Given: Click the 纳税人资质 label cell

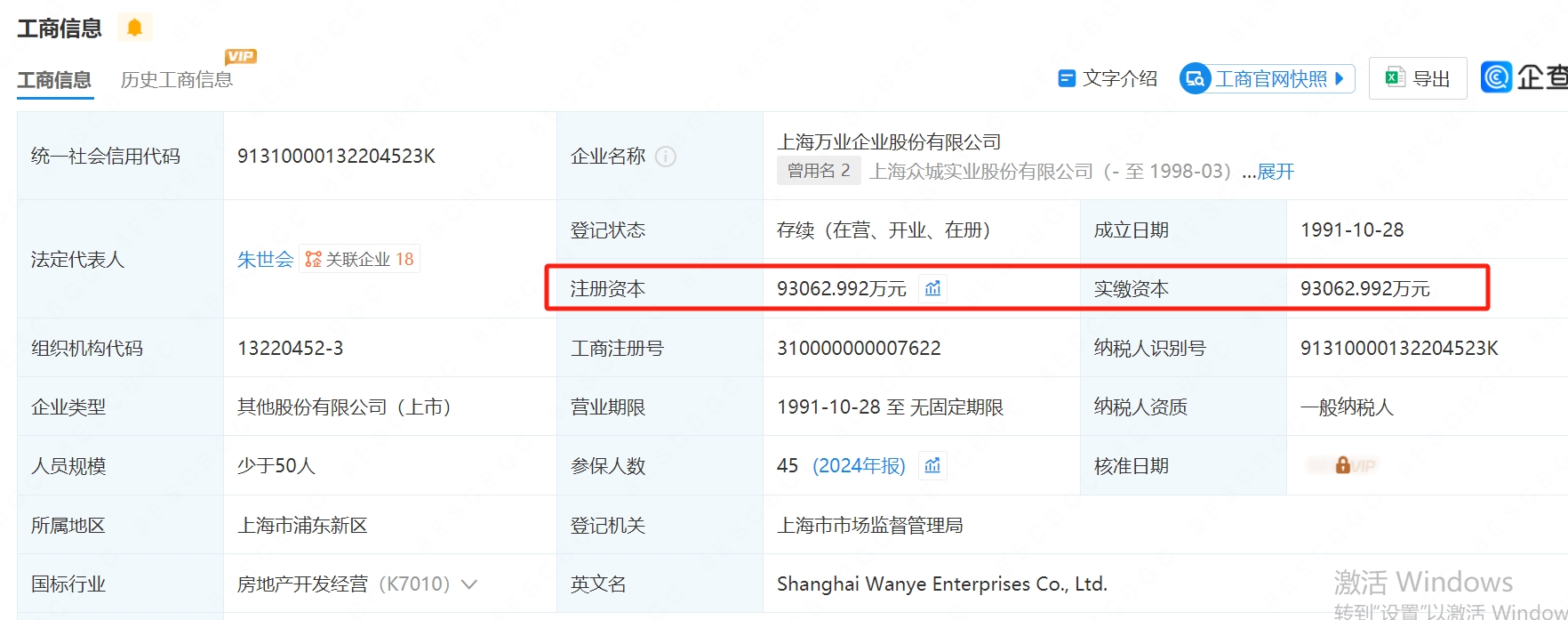Looking at the screenshot, I should click(x=1183, y=407).
